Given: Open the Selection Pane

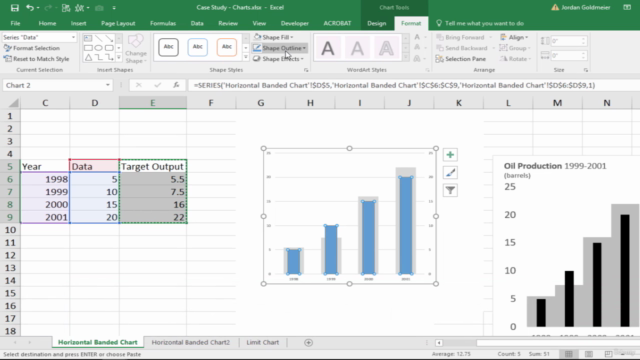Looking at the screenshot, I should coord(461,59).
